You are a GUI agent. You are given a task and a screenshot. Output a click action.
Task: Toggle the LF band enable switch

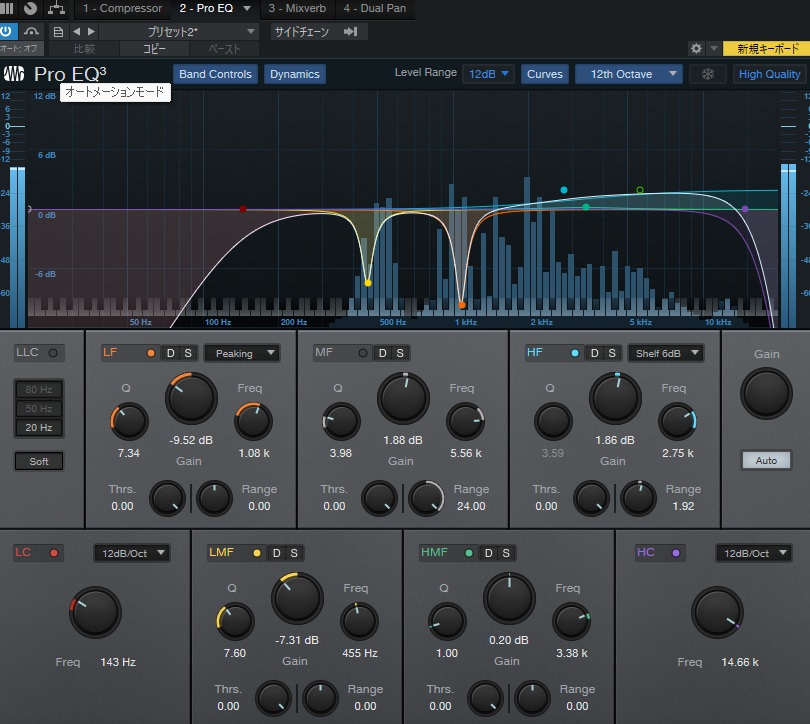point(151,353)
